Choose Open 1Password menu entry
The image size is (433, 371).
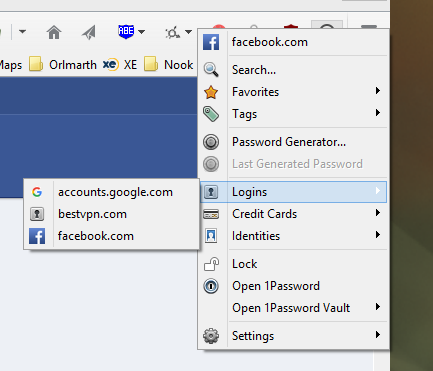pos(293,286)
